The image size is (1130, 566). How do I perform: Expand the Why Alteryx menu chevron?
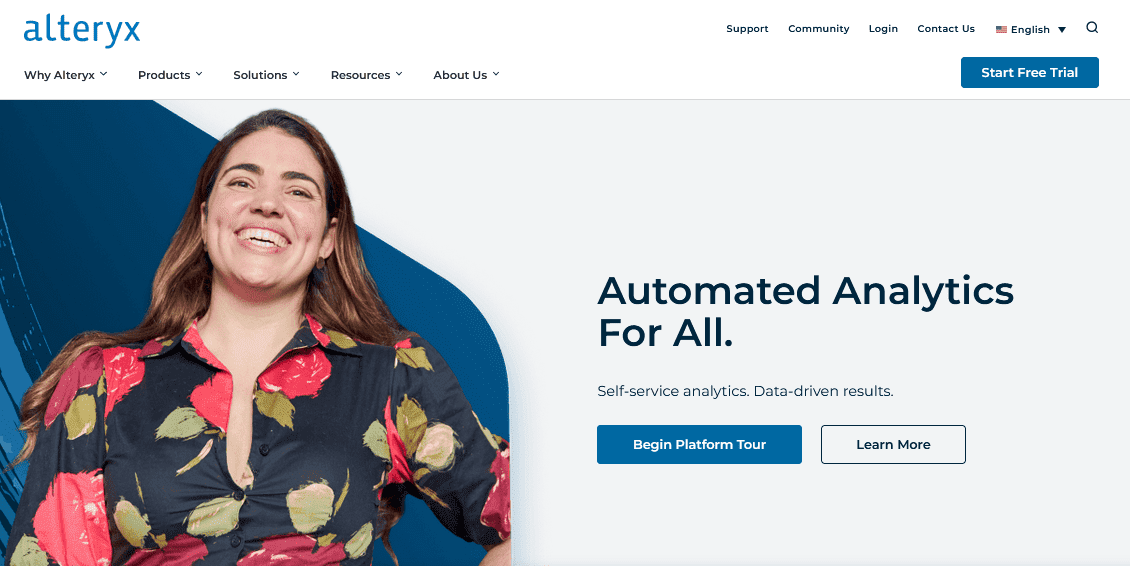pyautogui.click(x=104, y=74)
